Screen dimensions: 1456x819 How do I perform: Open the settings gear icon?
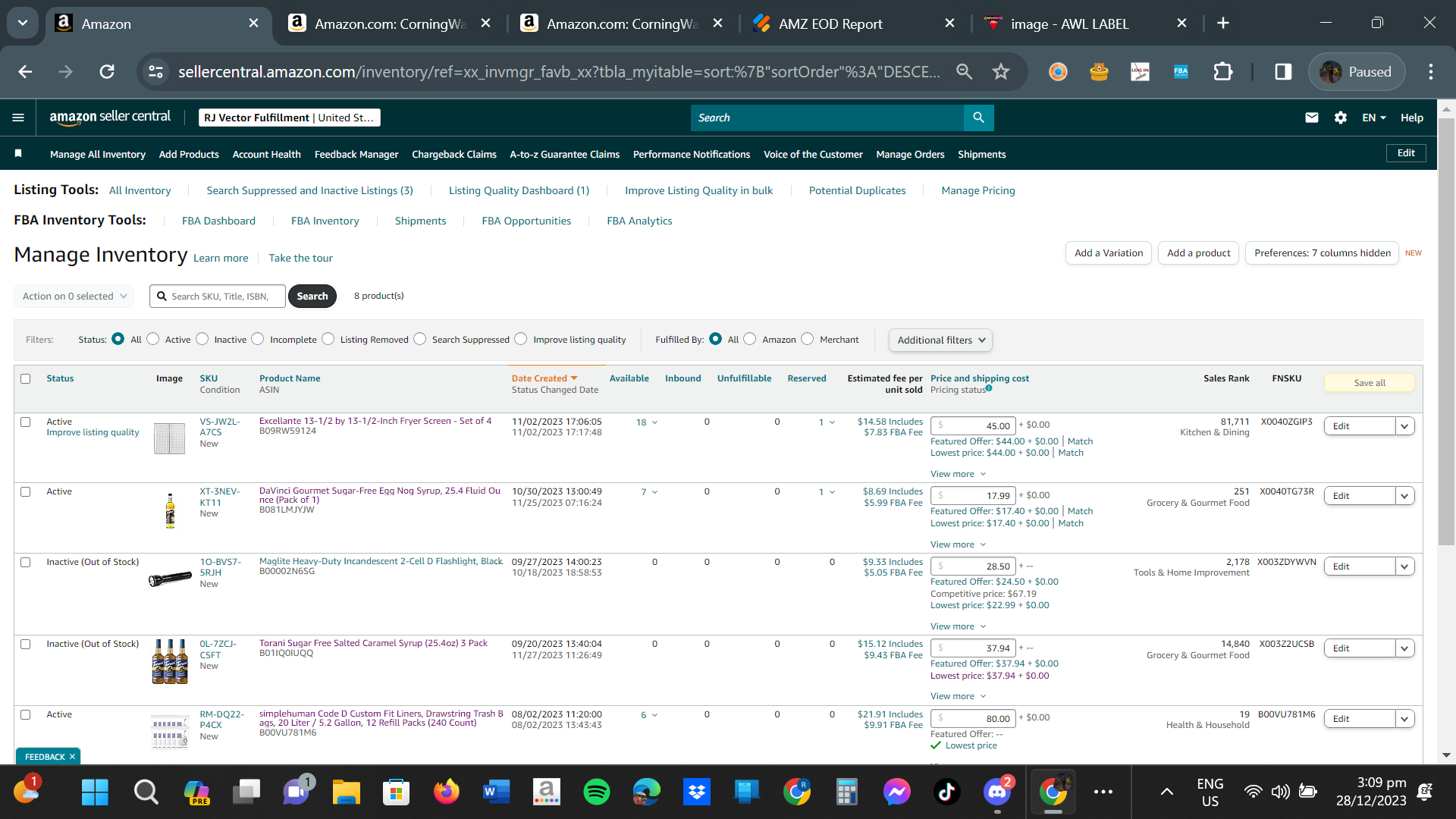tap(1341, 118)
